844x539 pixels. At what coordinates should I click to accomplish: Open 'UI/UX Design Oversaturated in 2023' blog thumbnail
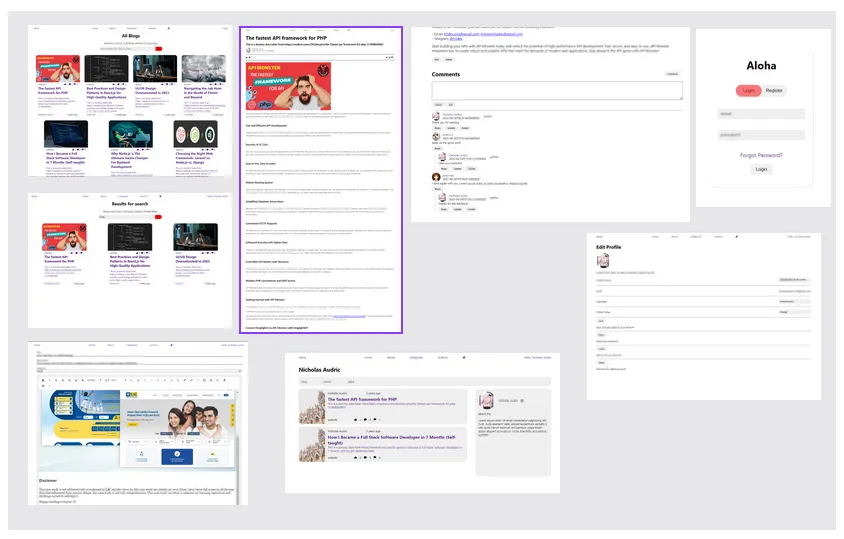point(155,68)
